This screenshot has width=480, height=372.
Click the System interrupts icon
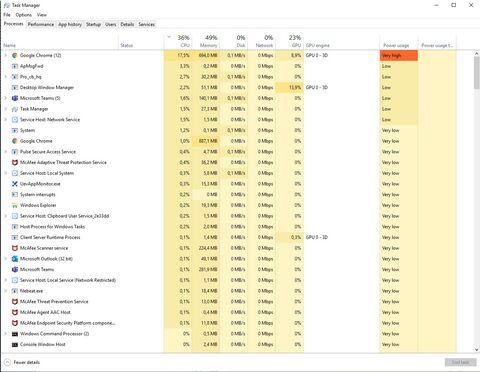coord(15,194)
